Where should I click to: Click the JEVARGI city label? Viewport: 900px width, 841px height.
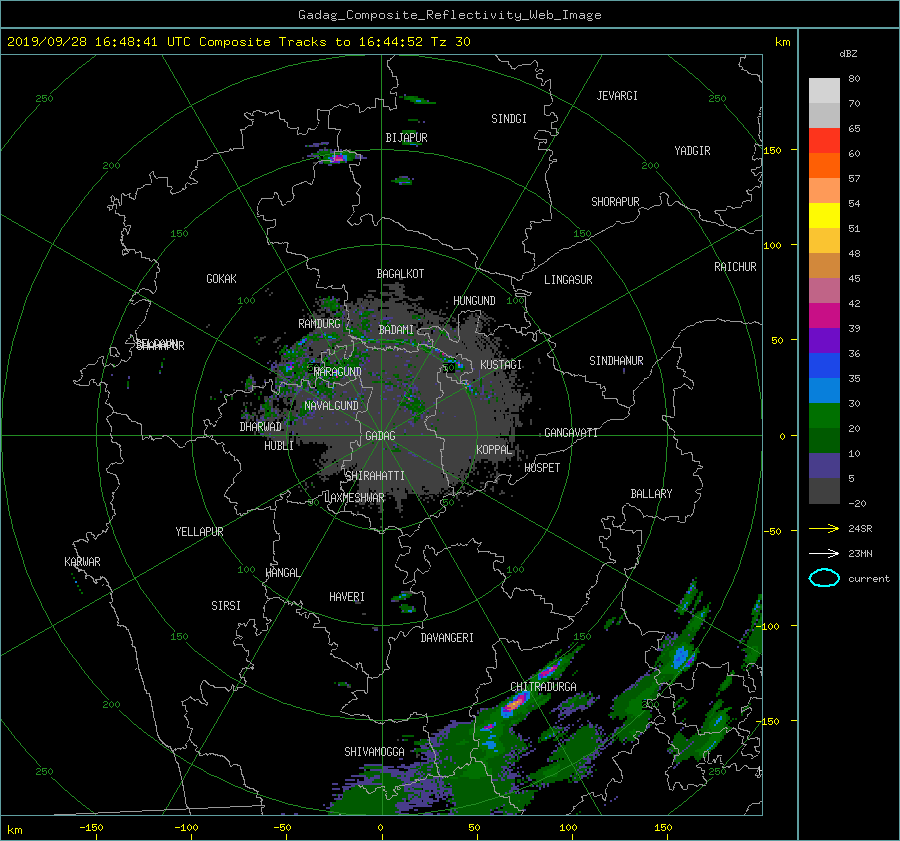pos(617,96)
